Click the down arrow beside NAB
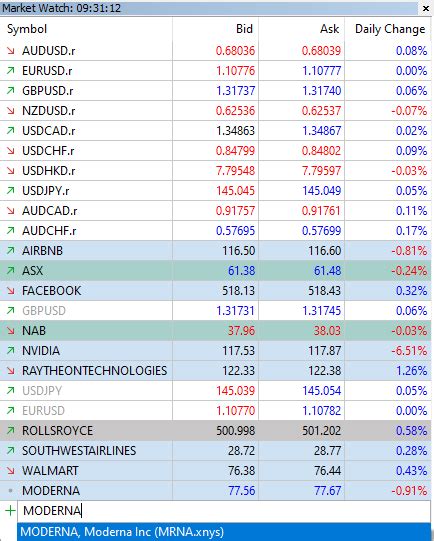Screen dimensions: 434x541 point(11,331)
